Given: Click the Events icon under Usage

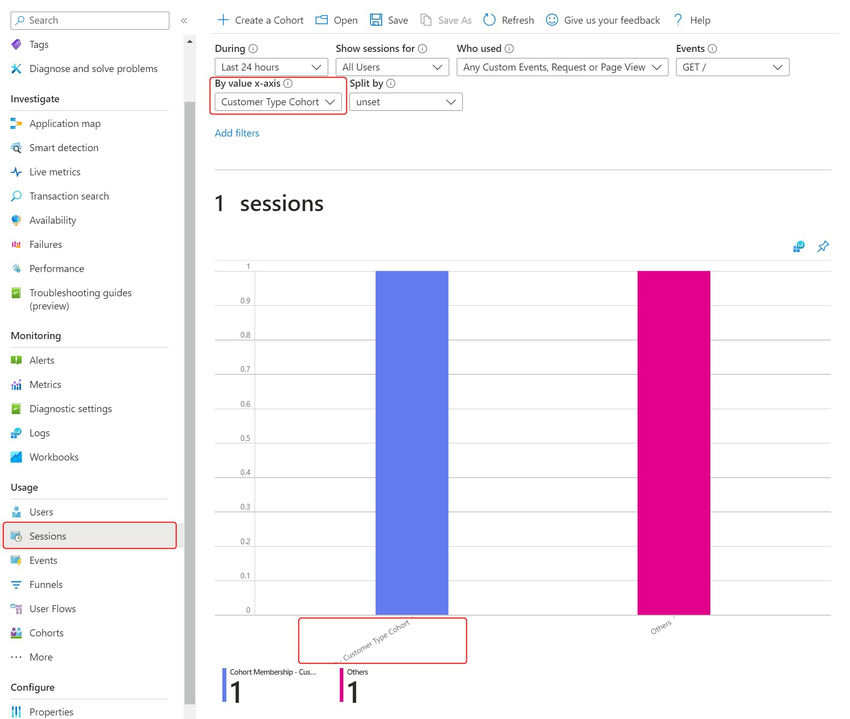Looking at the screenshot, I should [x=16, y=560].
